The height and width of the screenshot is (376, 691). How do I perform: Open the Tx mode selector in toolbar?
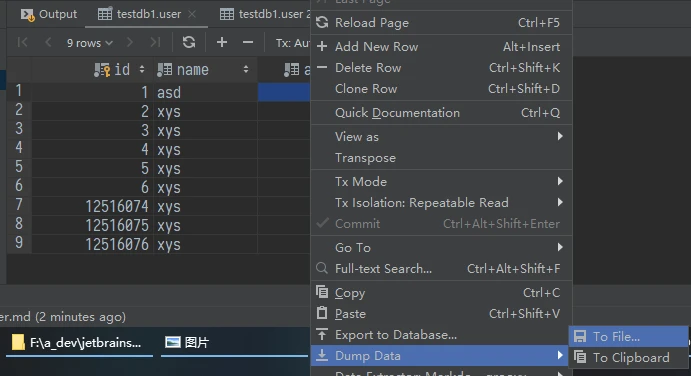point(293,43)
